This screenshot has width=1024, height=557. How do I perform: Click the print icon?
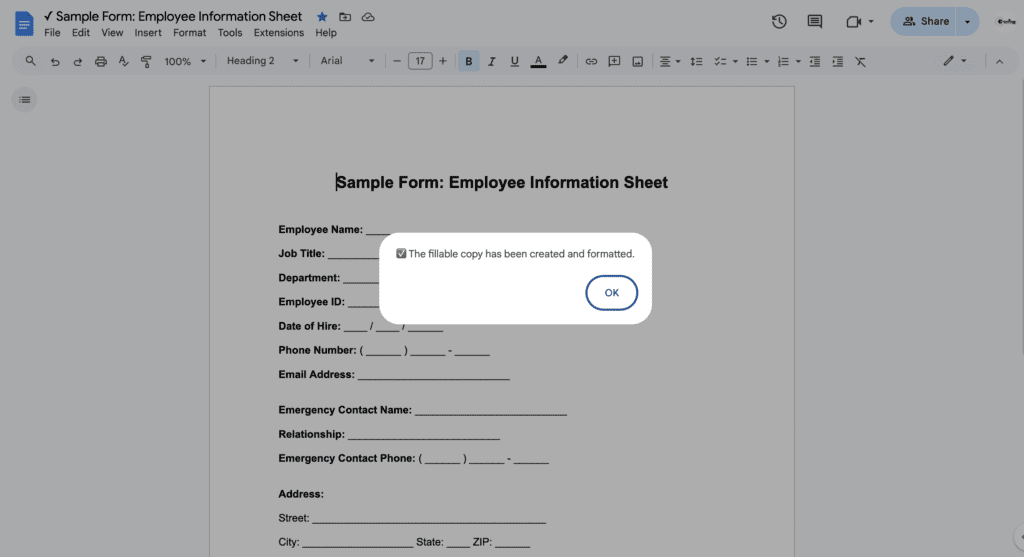[x=101, y=61]
